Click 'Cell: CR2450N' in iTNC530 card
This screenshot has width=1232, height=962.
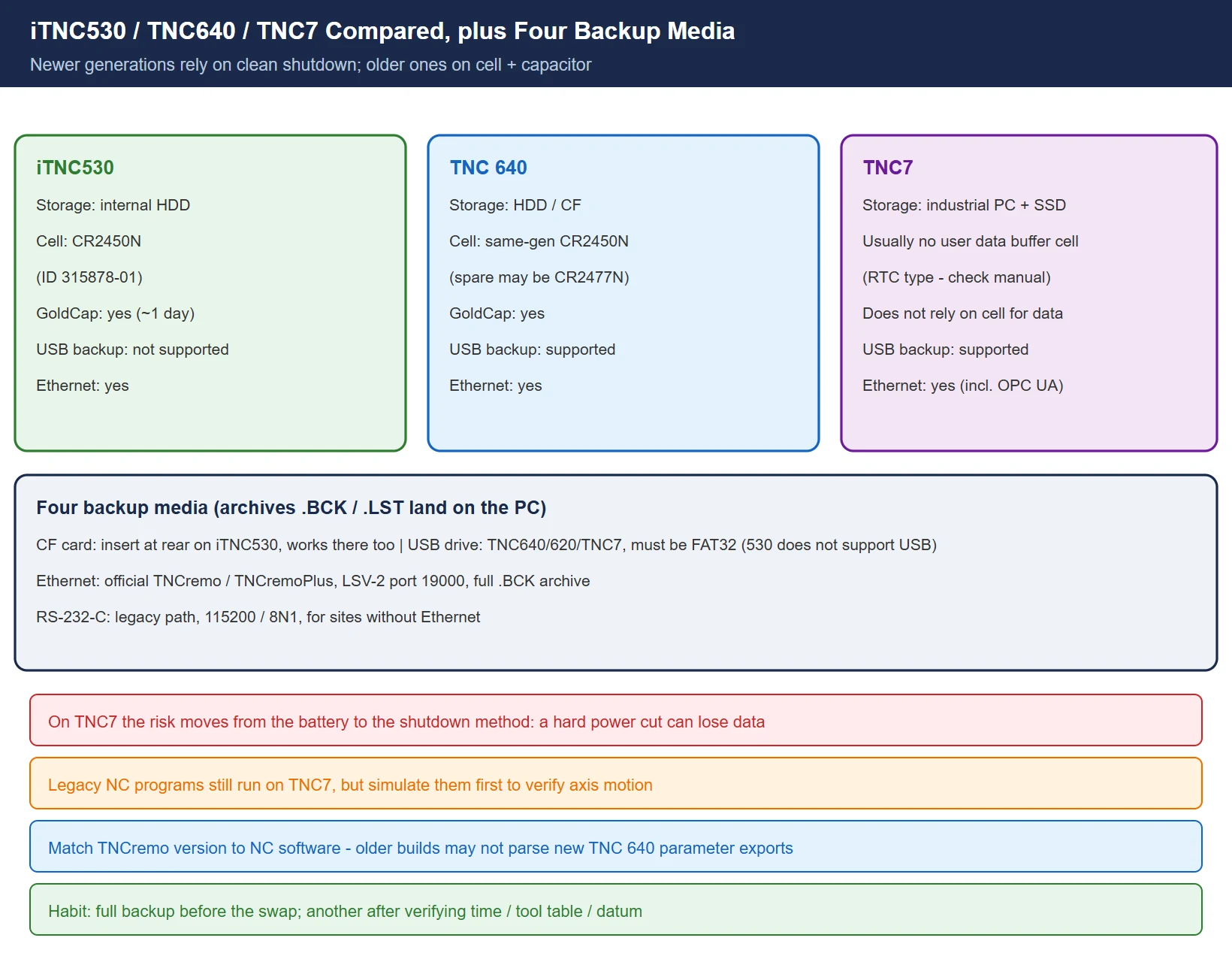89,241
